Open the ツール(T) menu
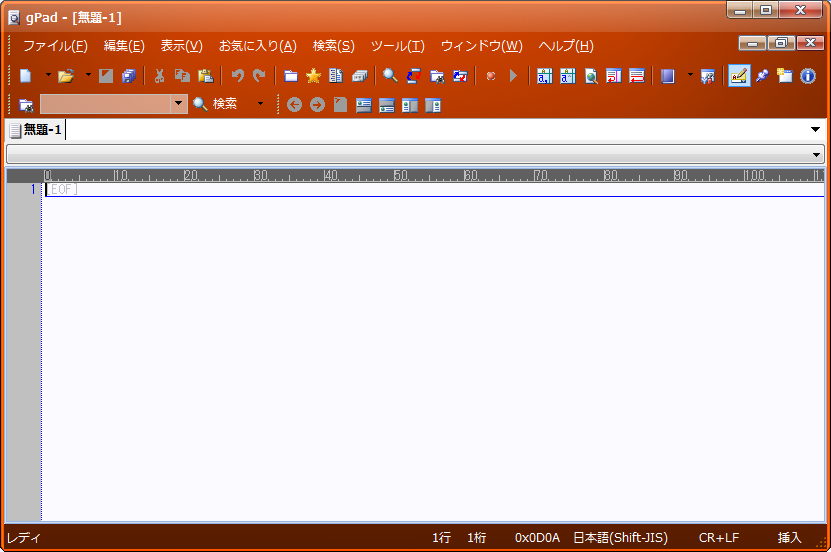 [397, 46]
